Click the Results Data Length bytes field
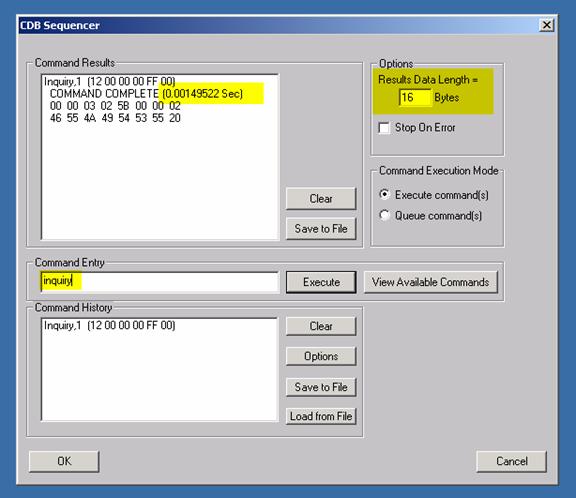 click(x=415, y=98)
